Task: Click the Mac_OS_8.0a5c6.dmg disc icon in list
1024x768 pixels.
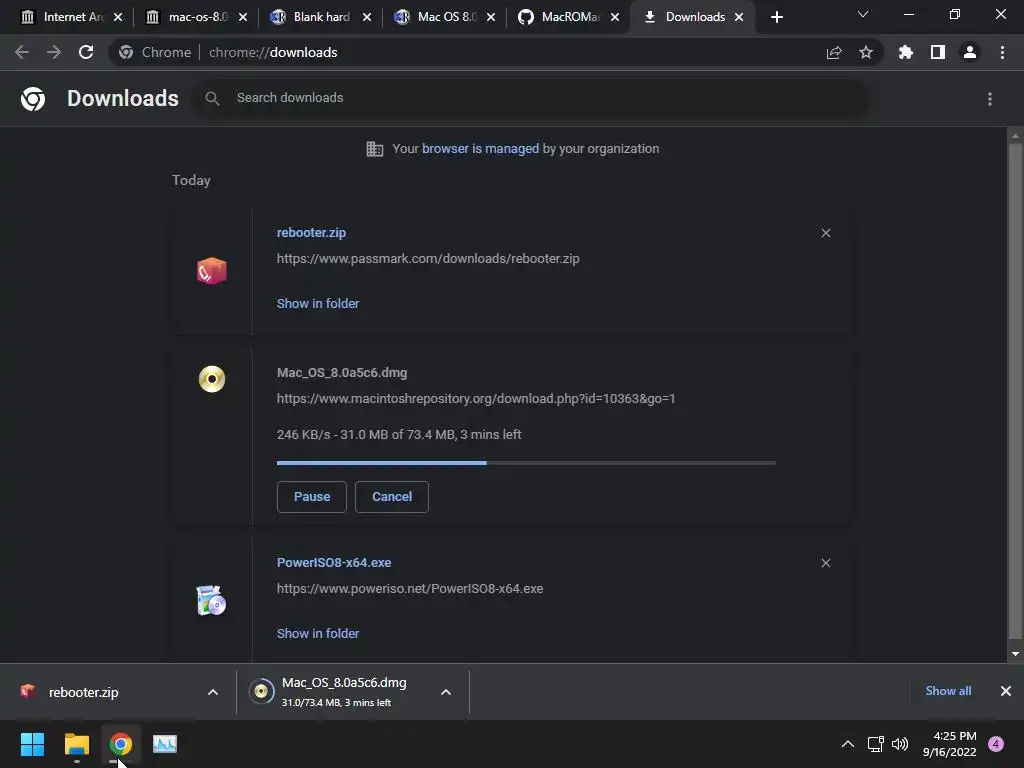Action: (212, 379)
